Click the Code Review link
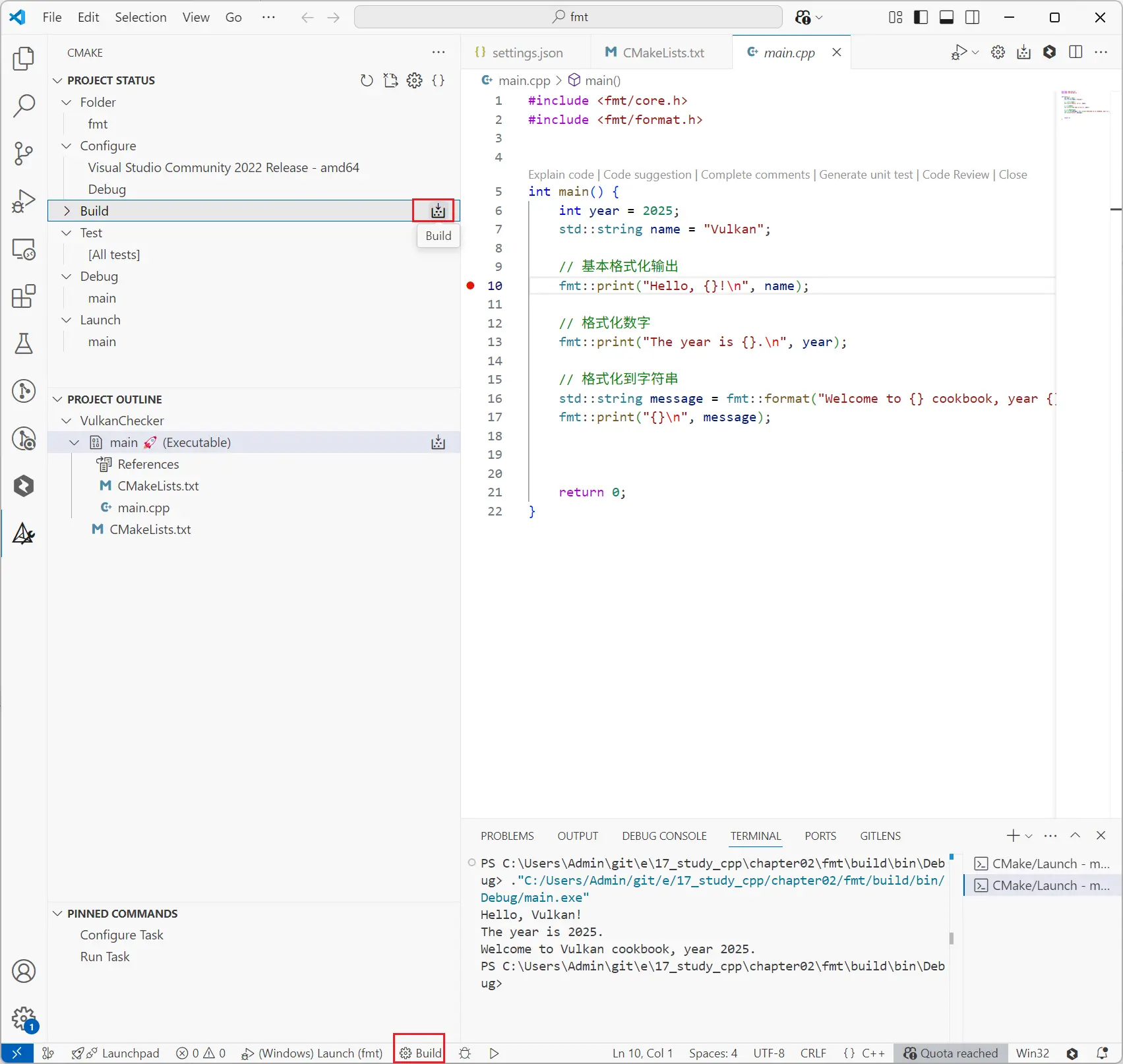Screen dimensions: 1123x1064 [956, 175]
